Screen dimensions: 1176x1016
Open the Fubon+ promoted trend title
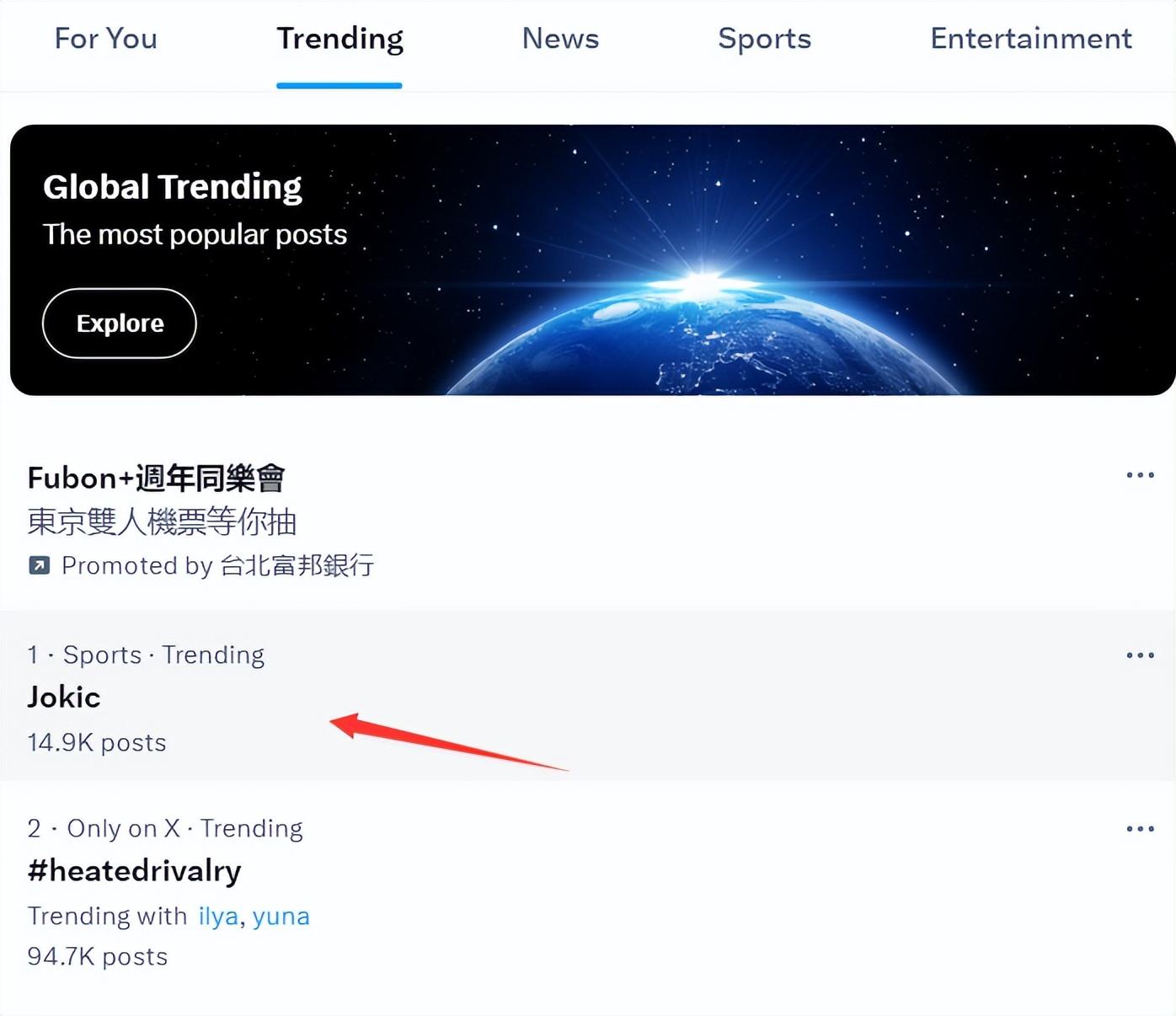[156, 479]
